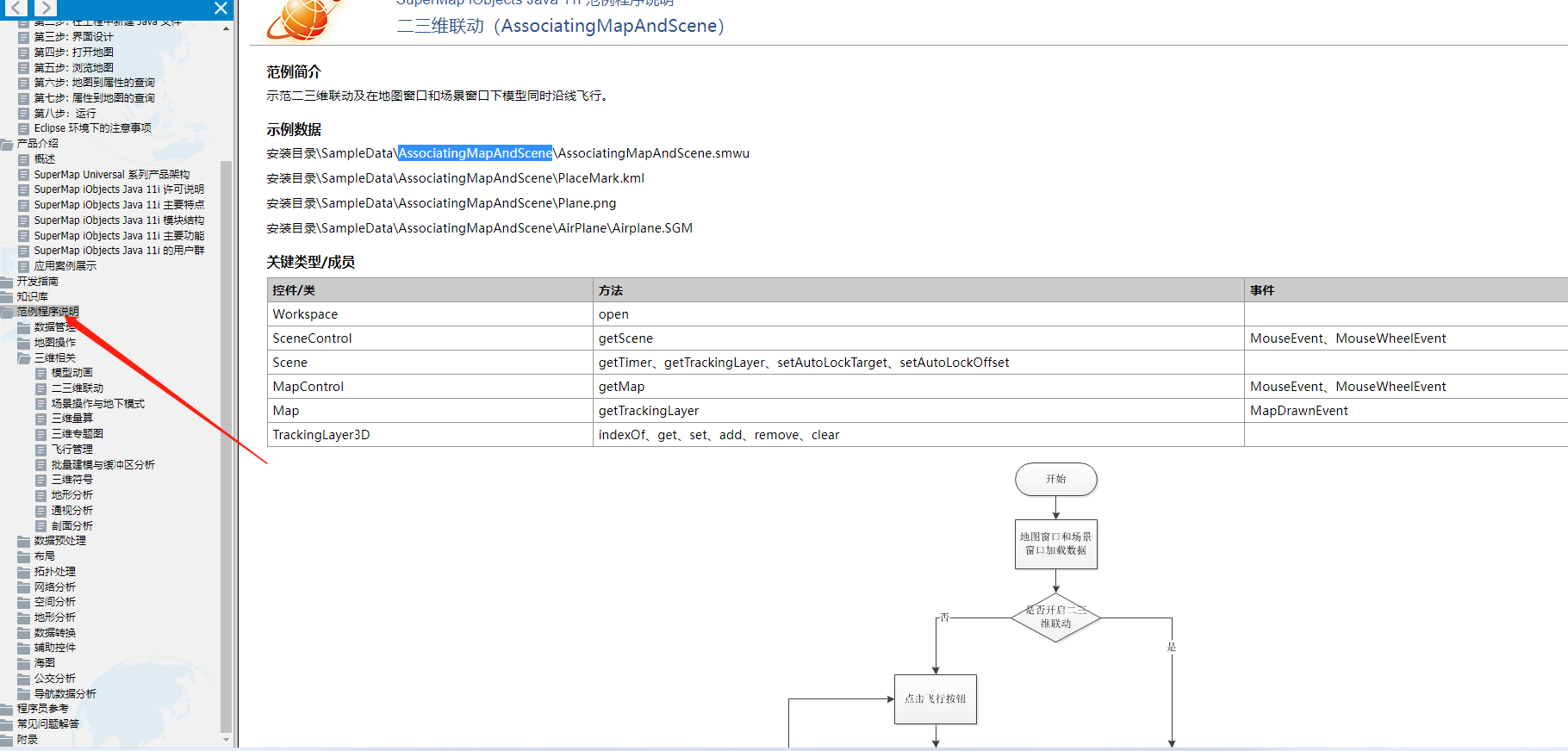1568x751 pixels.
Task: Click the folder icon beside 拓扑处理
Action: click(24, 572)
